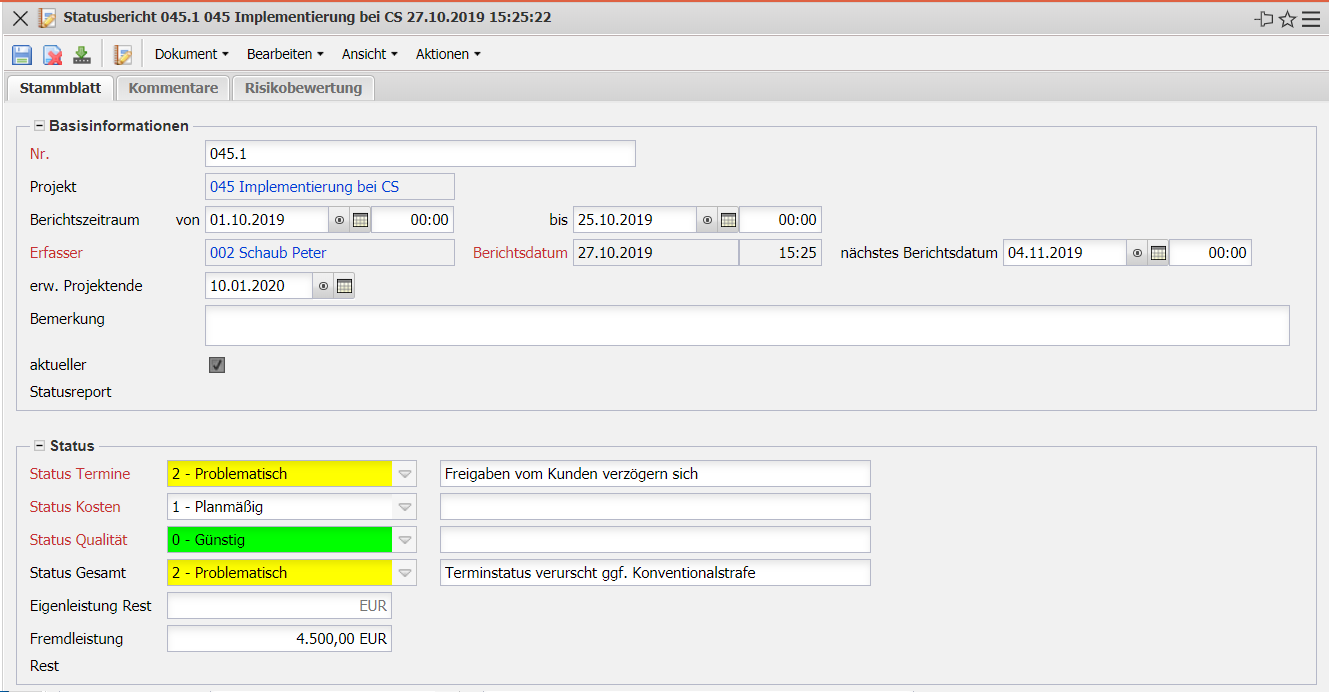Open calendar picker for erw. Projektende
1329x692 pixels.
[344, 286]
